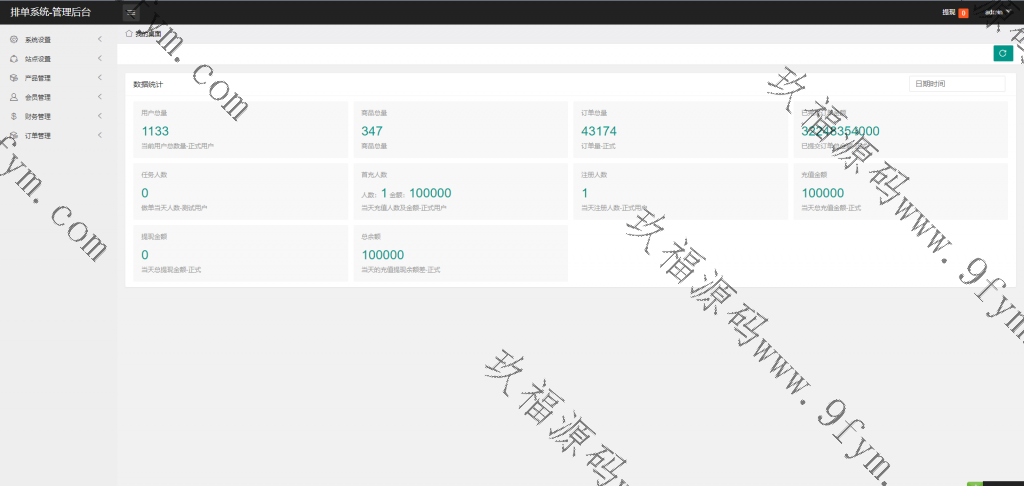Open the admin user dropdown

[997, 12]
